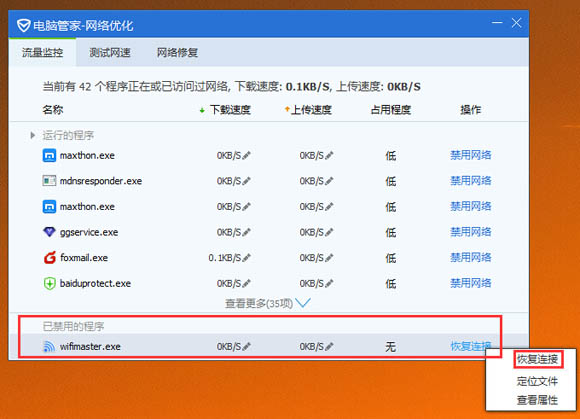Viewport: 580px width, 419px height.
Task: Close the 电脑管家-网络优化 window
Action: pos(516,23)
